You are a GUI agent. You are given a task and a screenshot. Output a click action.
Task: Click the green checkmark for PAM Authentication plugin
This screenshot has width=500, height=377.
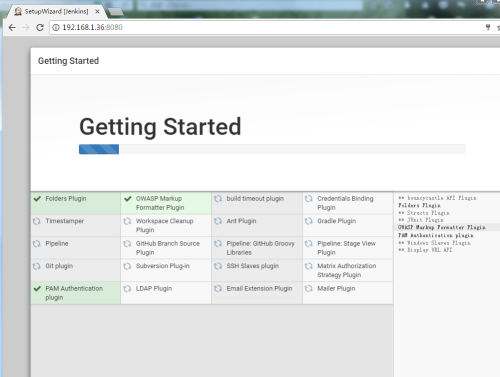pyautogui.click(x=37, y=289)
